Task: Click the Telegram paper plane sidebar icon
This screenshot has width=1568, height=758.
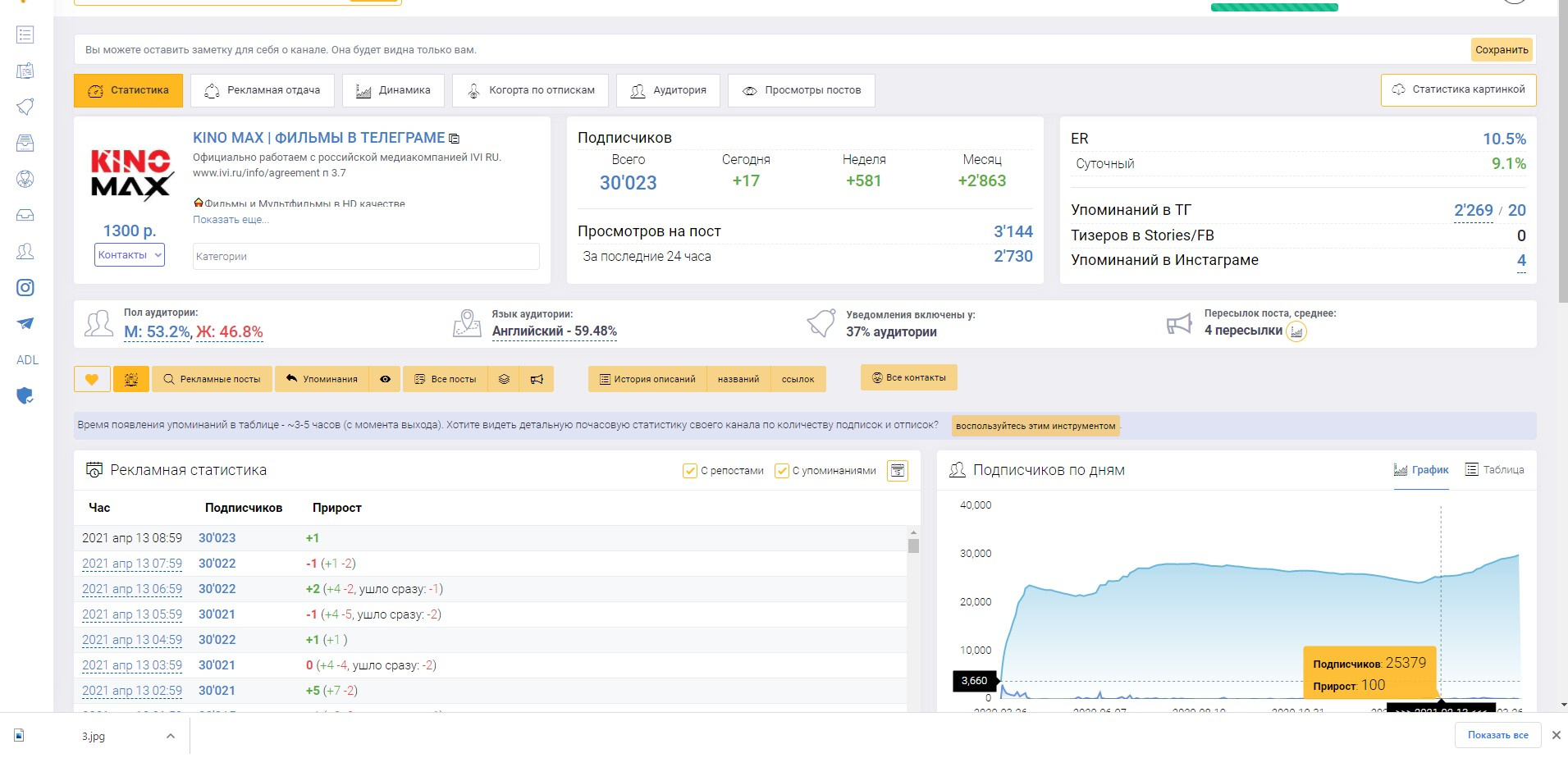Action: pyautogui.click(x=25, y=324)
